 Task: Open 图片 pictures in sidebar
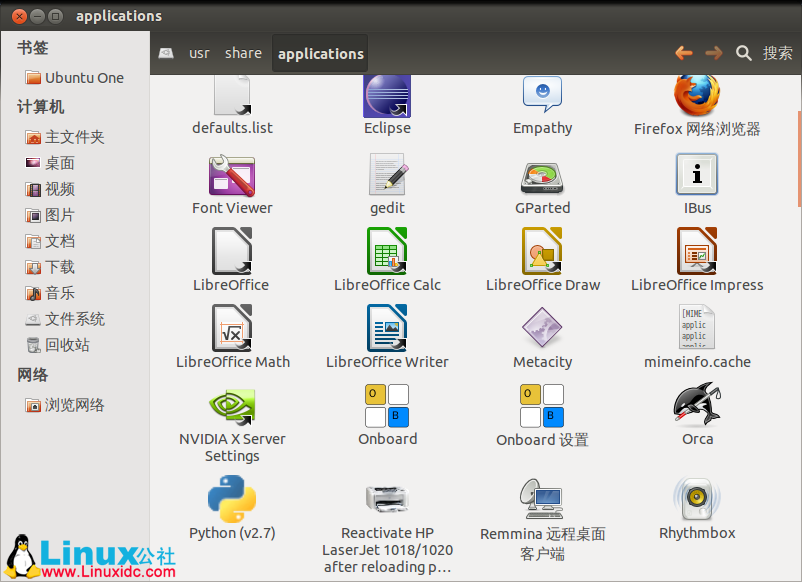(x=50, y=215)
